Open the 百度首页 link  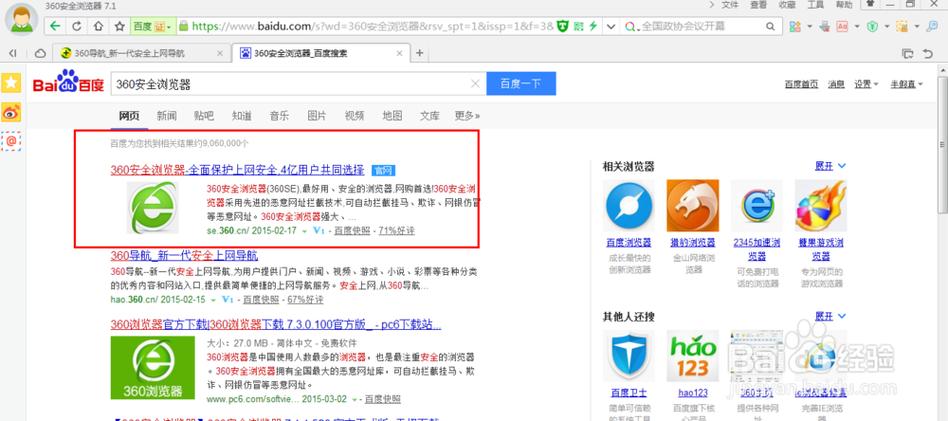pos(801,84)
